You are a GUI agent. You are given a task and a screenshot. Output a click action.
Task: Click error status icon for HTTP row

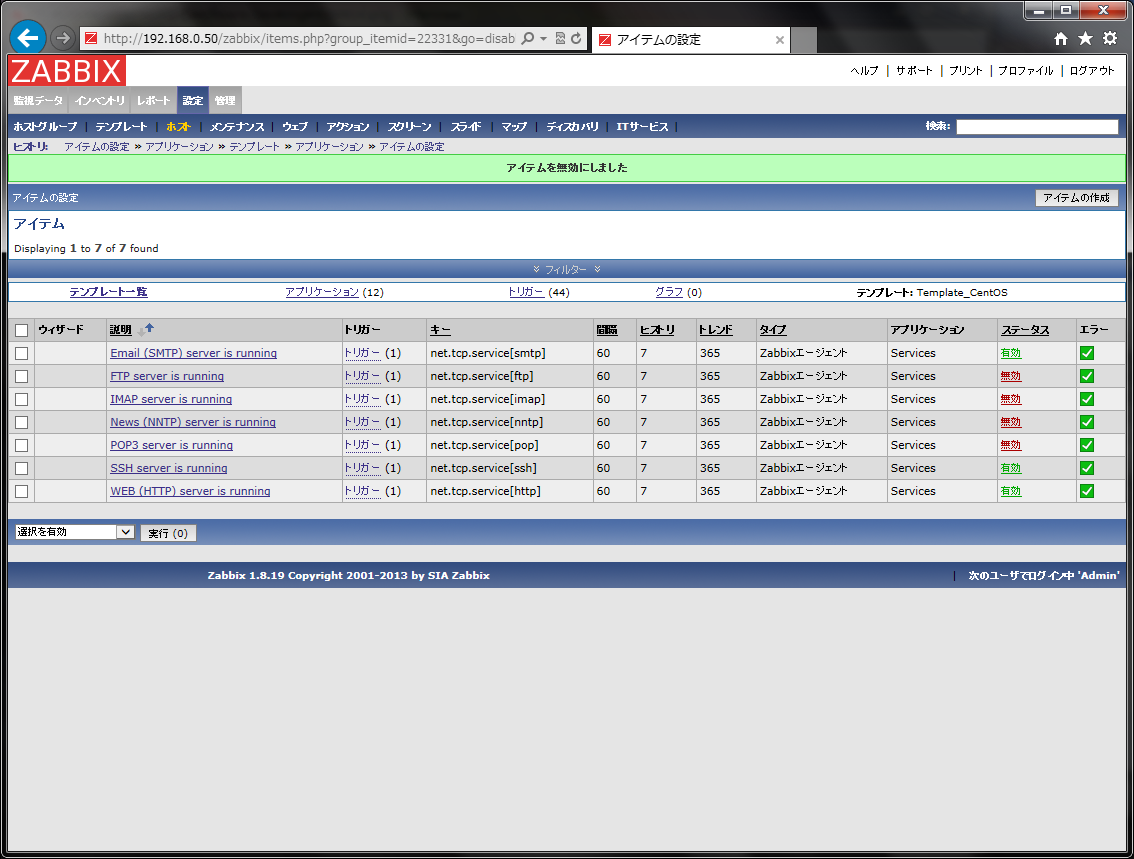[1086, 491]
